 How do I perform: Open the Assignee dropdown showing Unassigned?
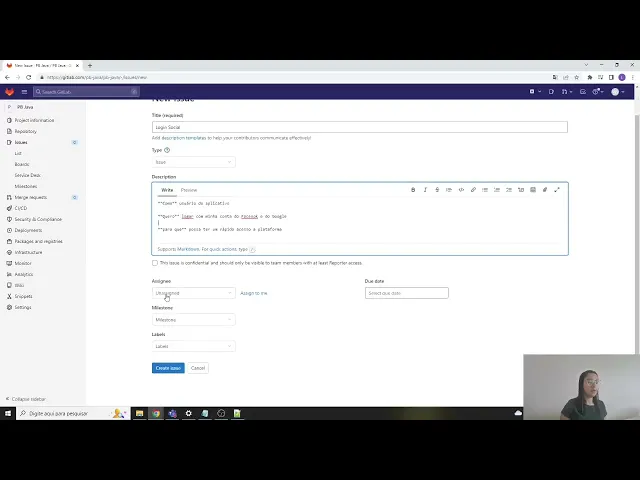click(x=193, y=293)
